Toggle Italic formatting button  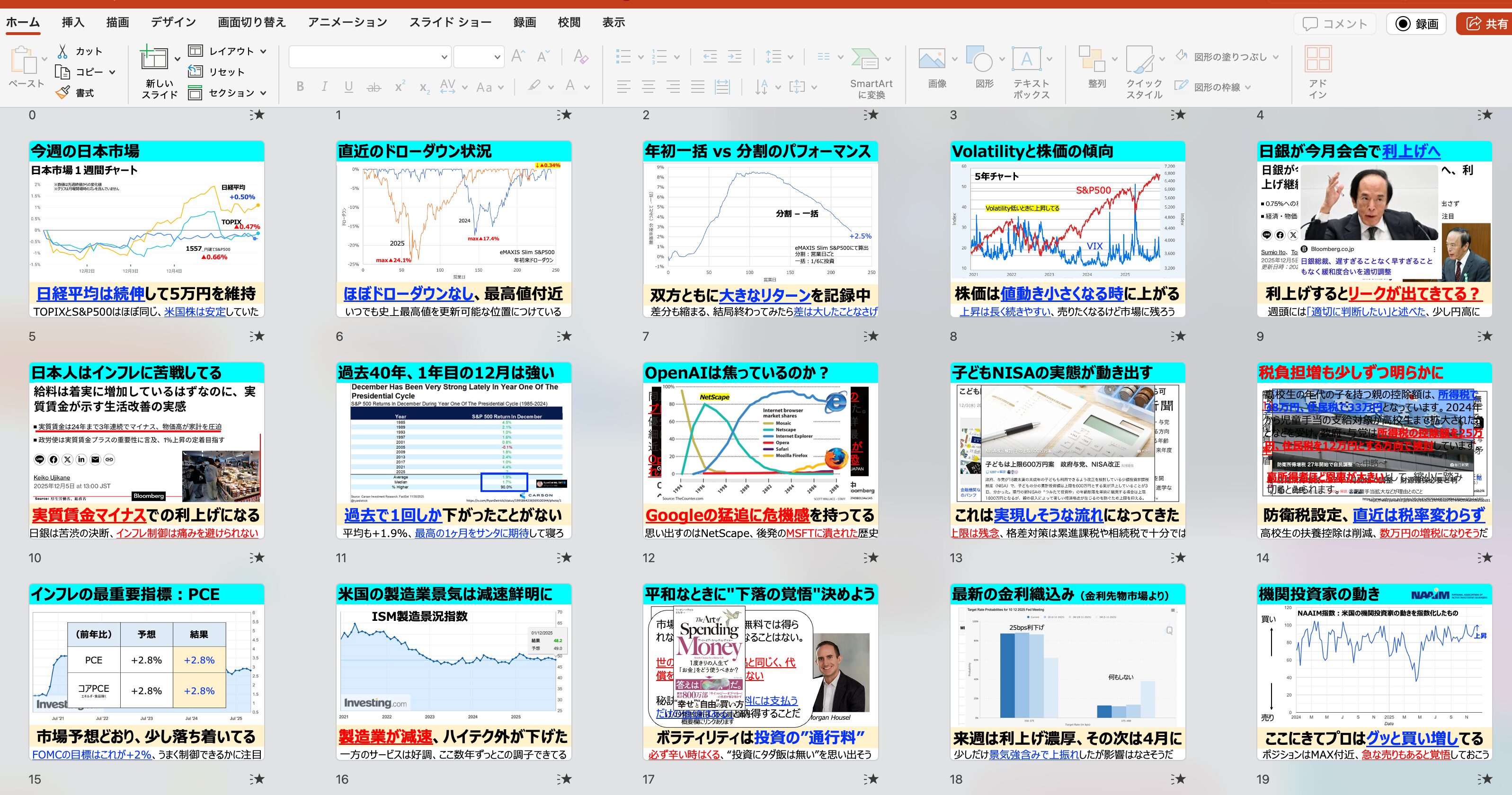click(324, 87)
